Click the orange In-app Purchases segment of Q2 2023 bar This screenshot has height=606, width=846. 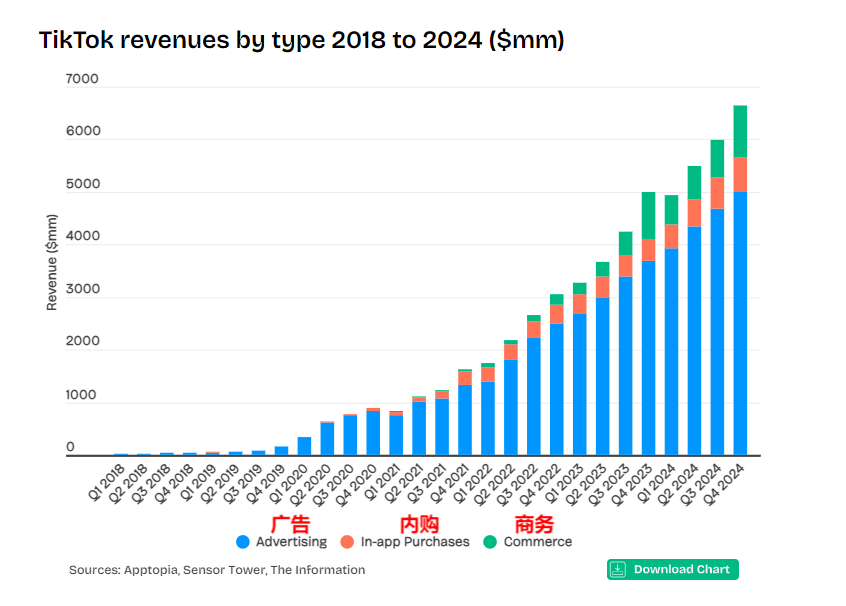pyautogui.click(x=603, y=287)
